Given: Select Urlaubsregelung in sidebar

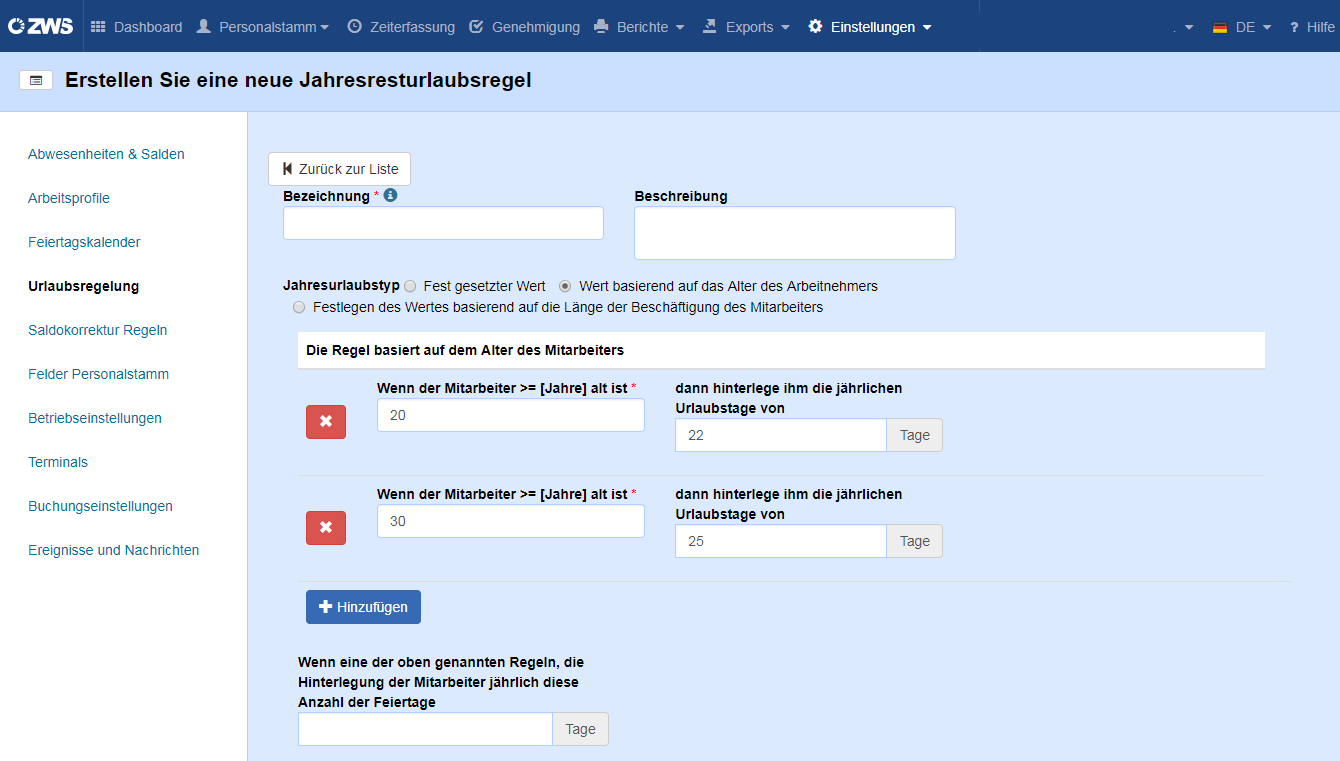Looking at the screenshot, I should pyautogui.click(x=83, y=286).
